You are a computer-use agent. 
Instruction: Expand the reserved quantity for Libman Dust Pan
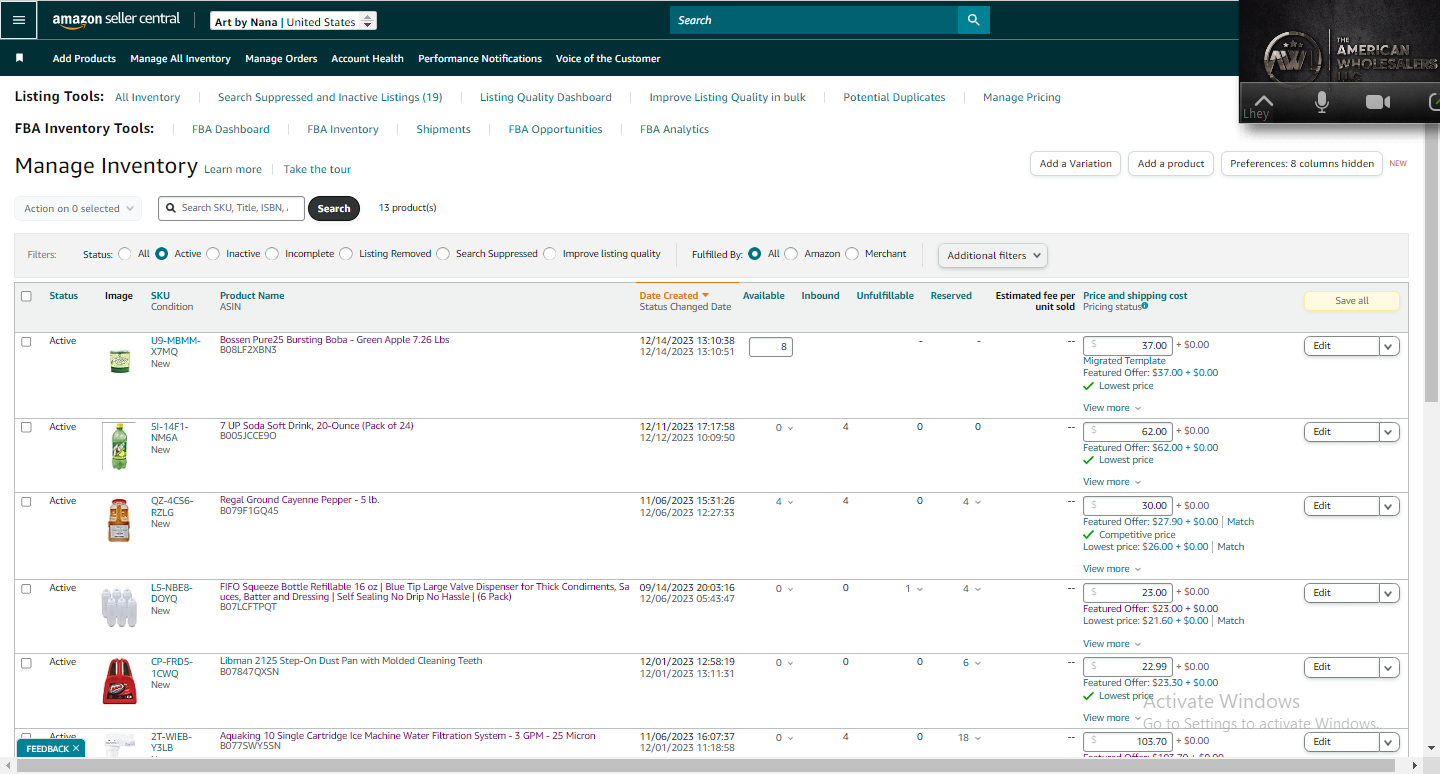972,663
